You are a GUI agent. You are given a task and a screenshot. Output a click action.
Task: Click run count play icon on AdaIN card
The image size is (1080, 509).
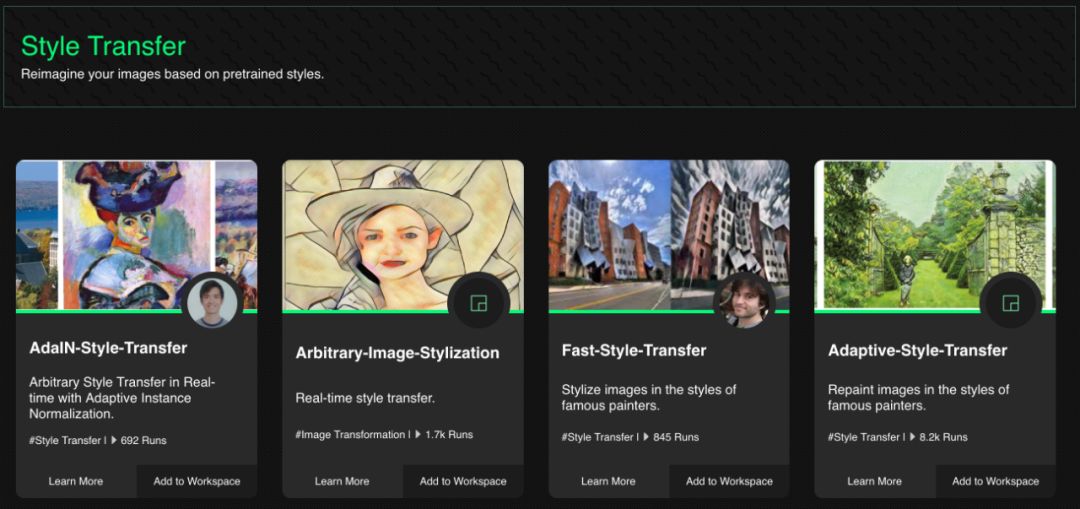pos(113,440)
